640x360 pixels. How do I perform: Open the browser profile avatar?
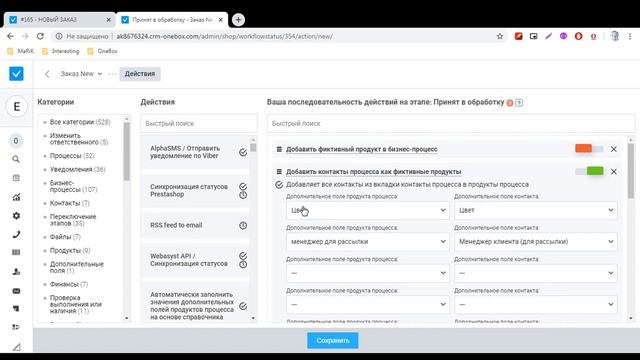(614, 36)
